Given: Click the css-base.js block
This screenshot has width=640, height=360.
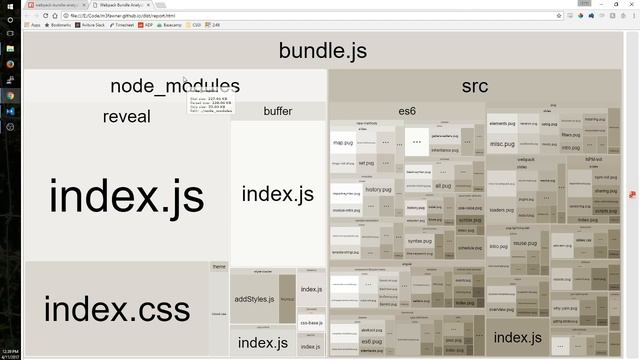Looking at the screenshot, I should click(x=311, y=322).
